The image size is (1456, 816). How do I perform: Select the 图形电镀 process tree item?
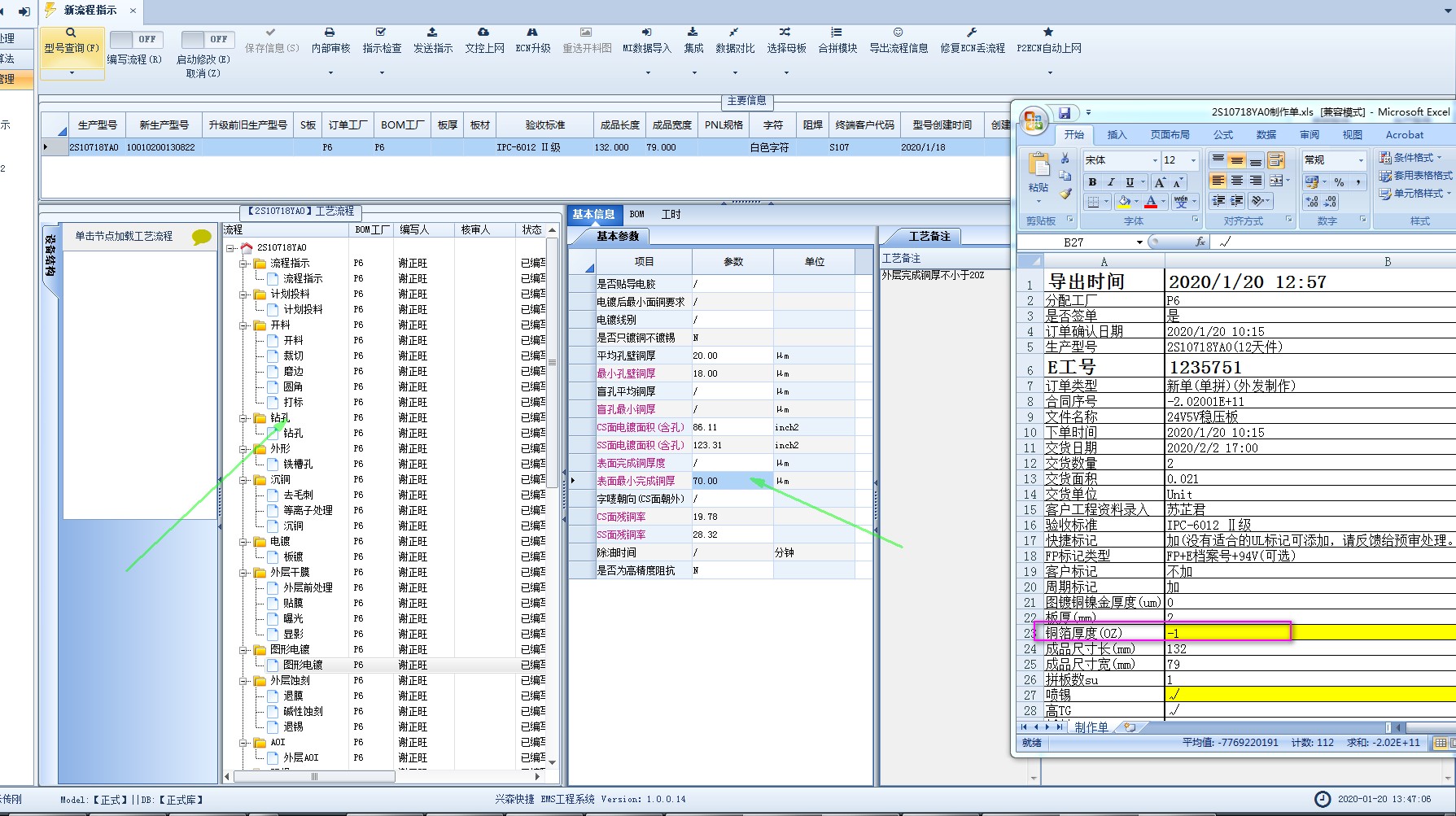(302, 665)
